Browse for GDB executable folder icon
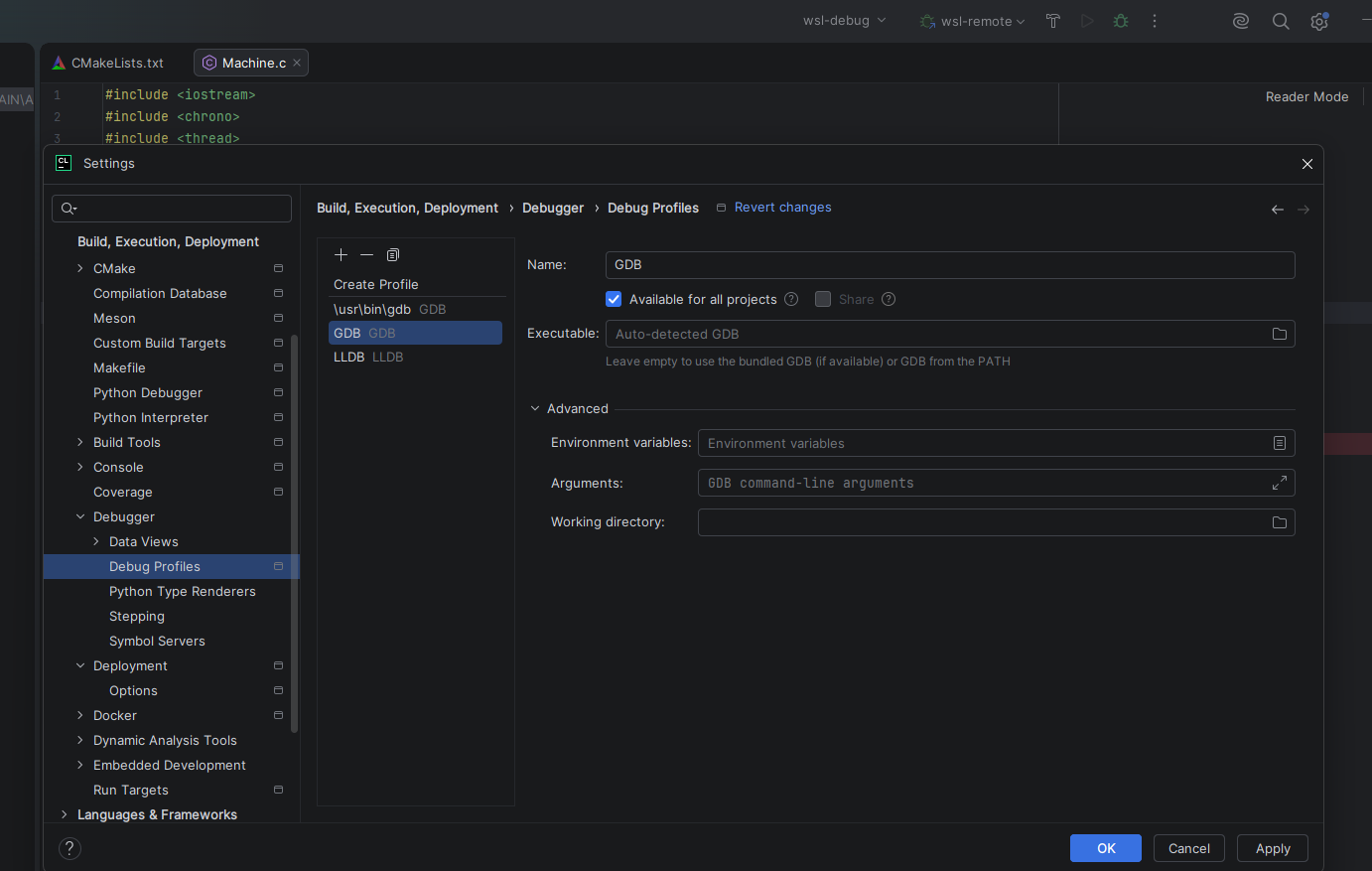1372x871 pixels. coord(1280,334)
